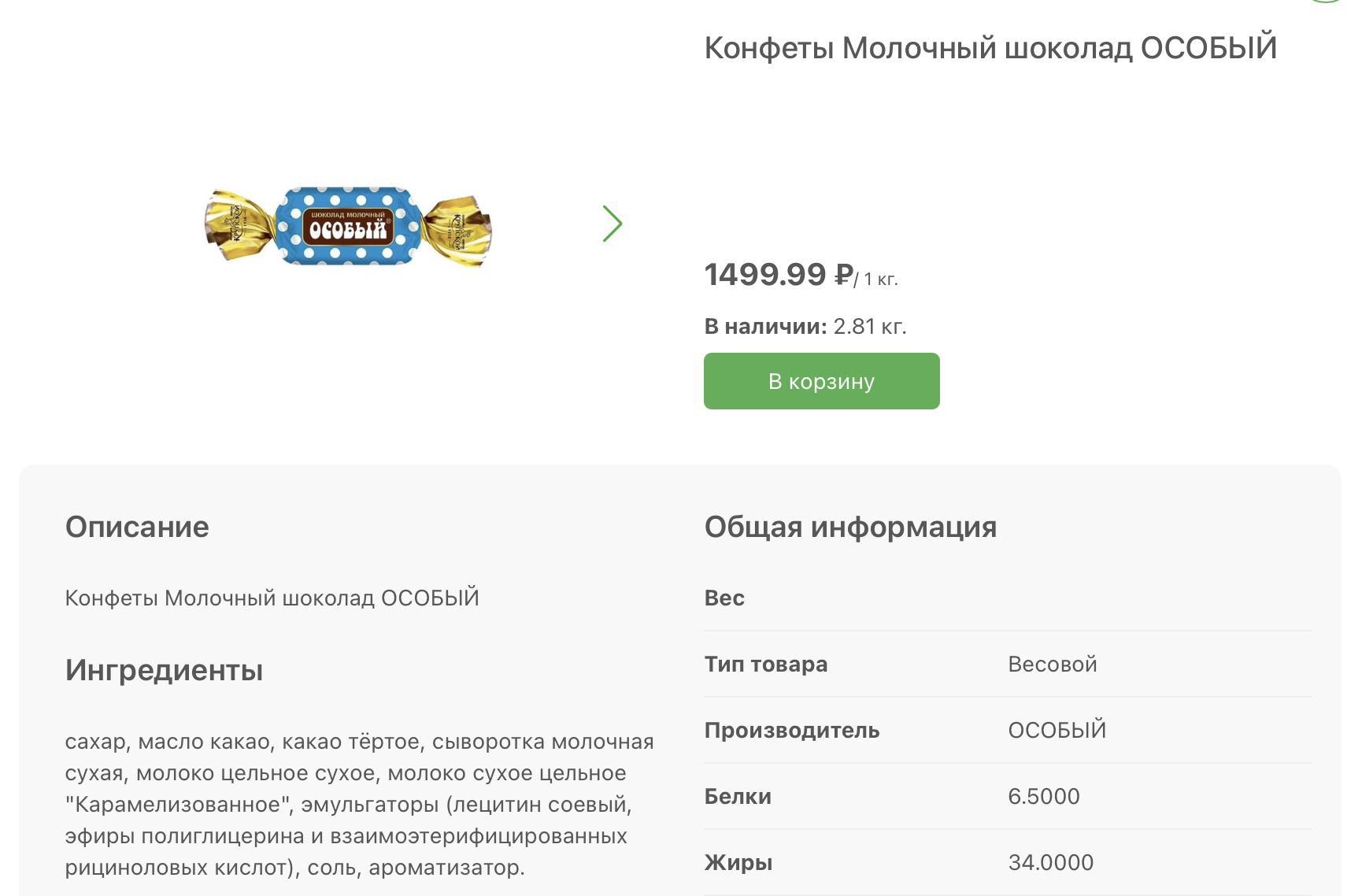Click the product title at top
Viewport: 1362px width, 896px height.
(x=990, y=48)
